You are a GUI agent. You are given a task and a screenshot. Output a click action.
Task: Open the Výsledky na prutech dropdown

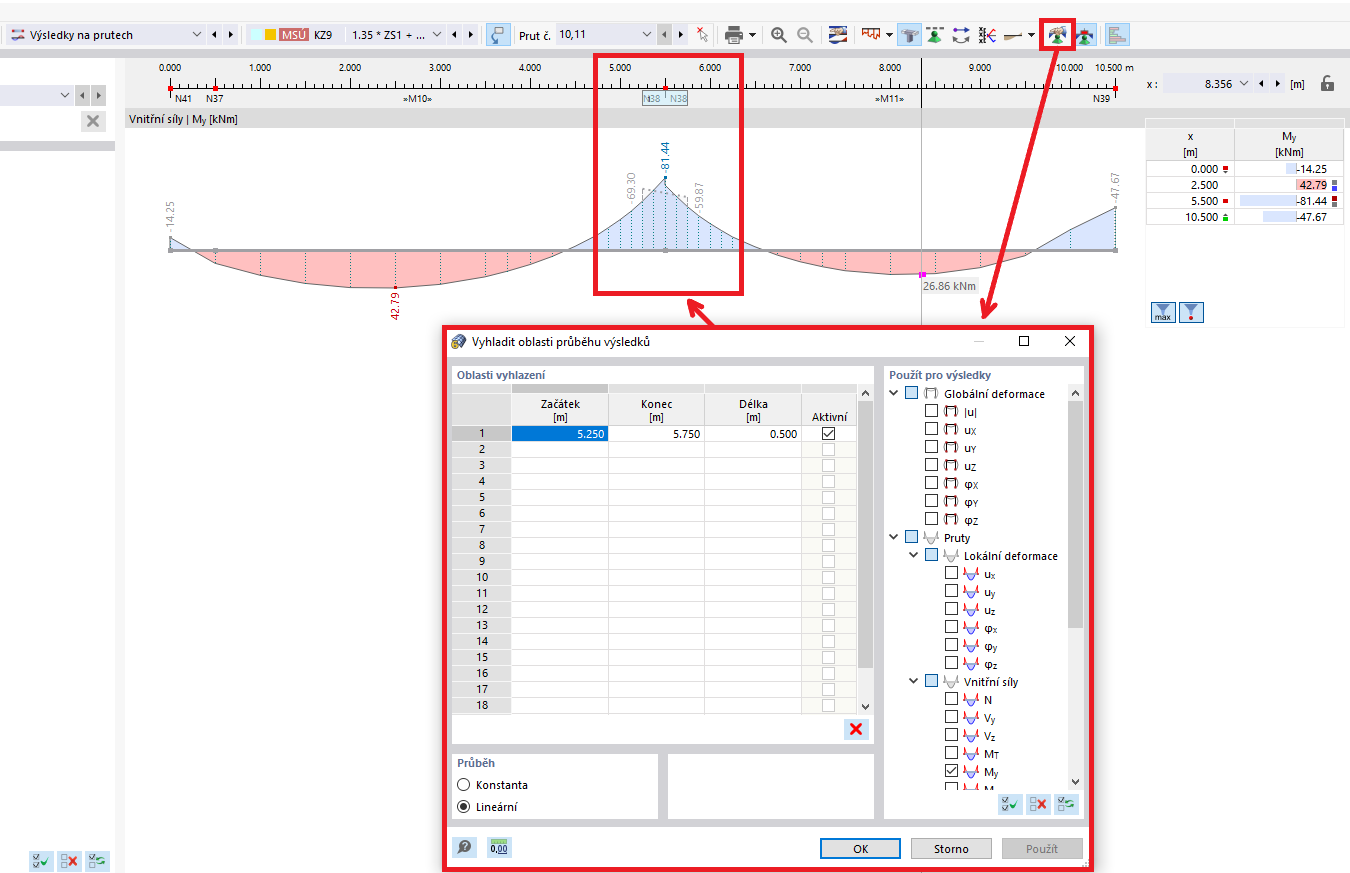[195, 35]
